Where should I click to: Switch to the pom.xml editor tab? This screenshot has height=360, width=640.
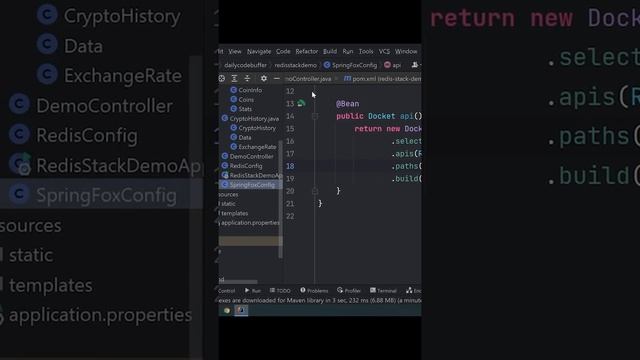coord(382,79)
